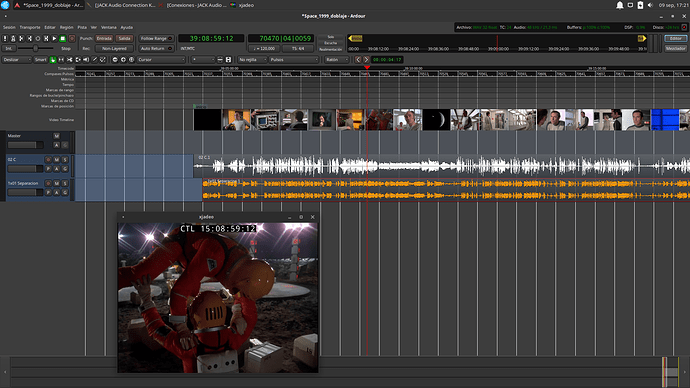Select the Audition (speaker) tool
Viewport: 690px width, 388px height.
point(86,59)
